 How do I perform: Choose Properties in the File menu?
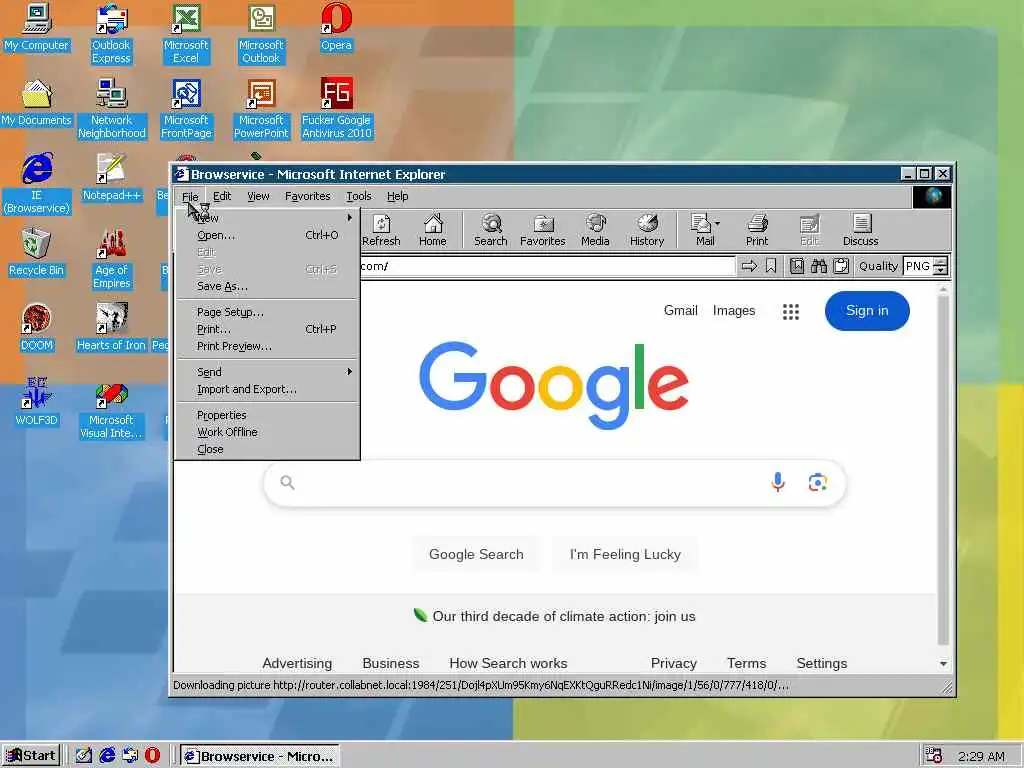(268, 415)
